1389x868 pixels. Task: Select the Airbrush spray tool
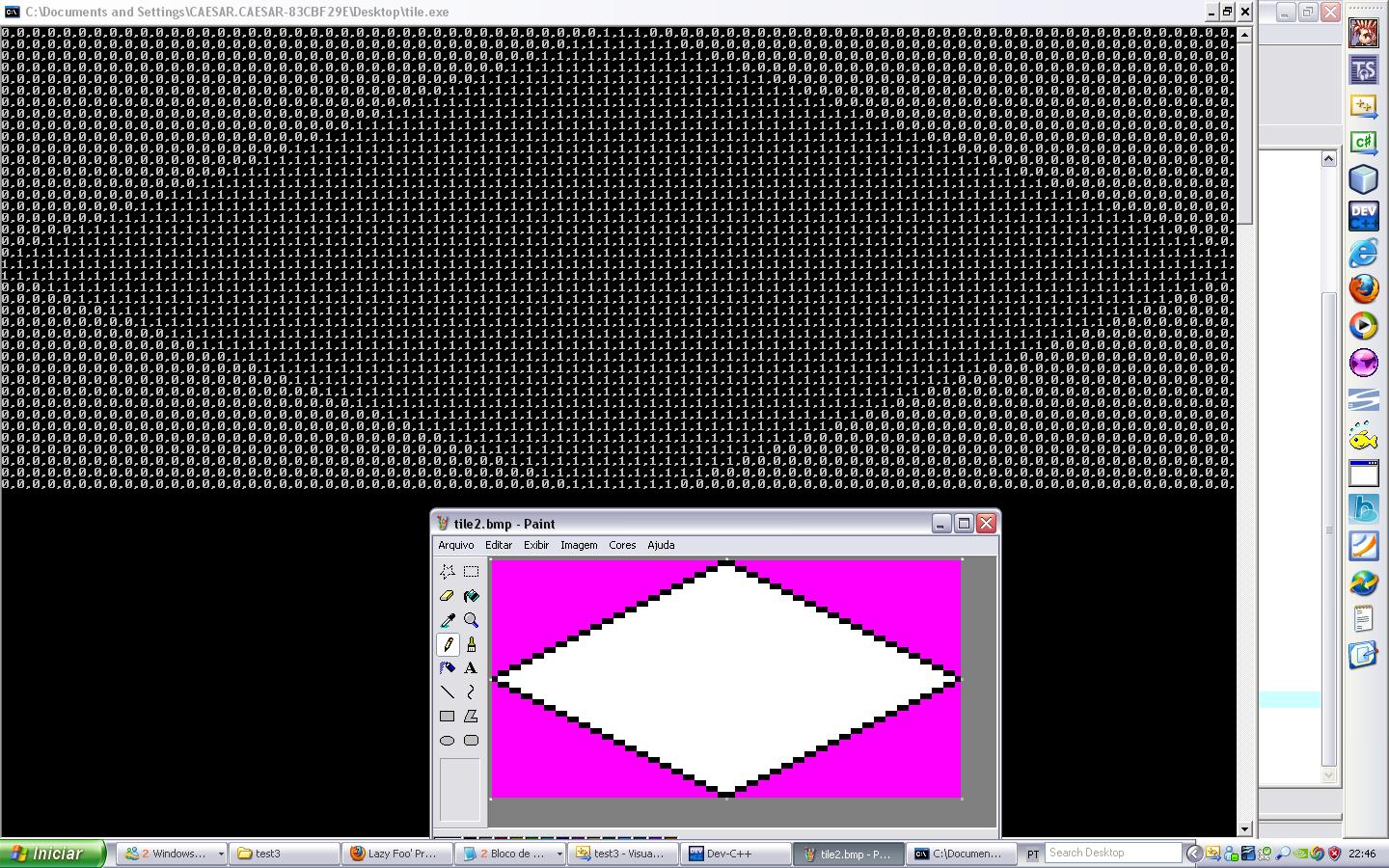point(448,667)
